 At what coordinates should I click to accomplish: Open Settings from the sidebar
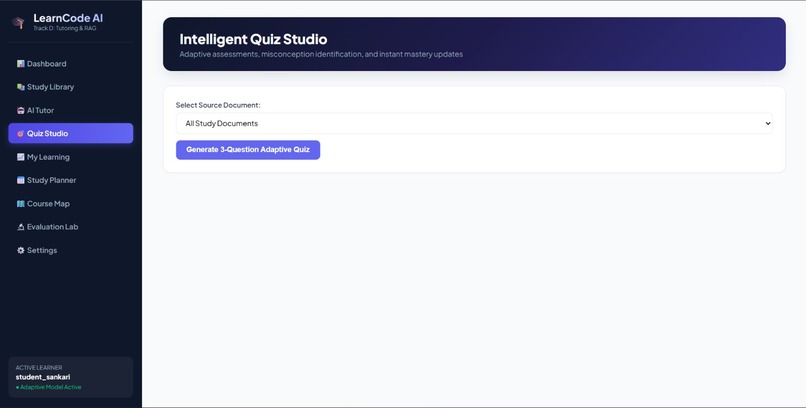[x=71, y=250]
